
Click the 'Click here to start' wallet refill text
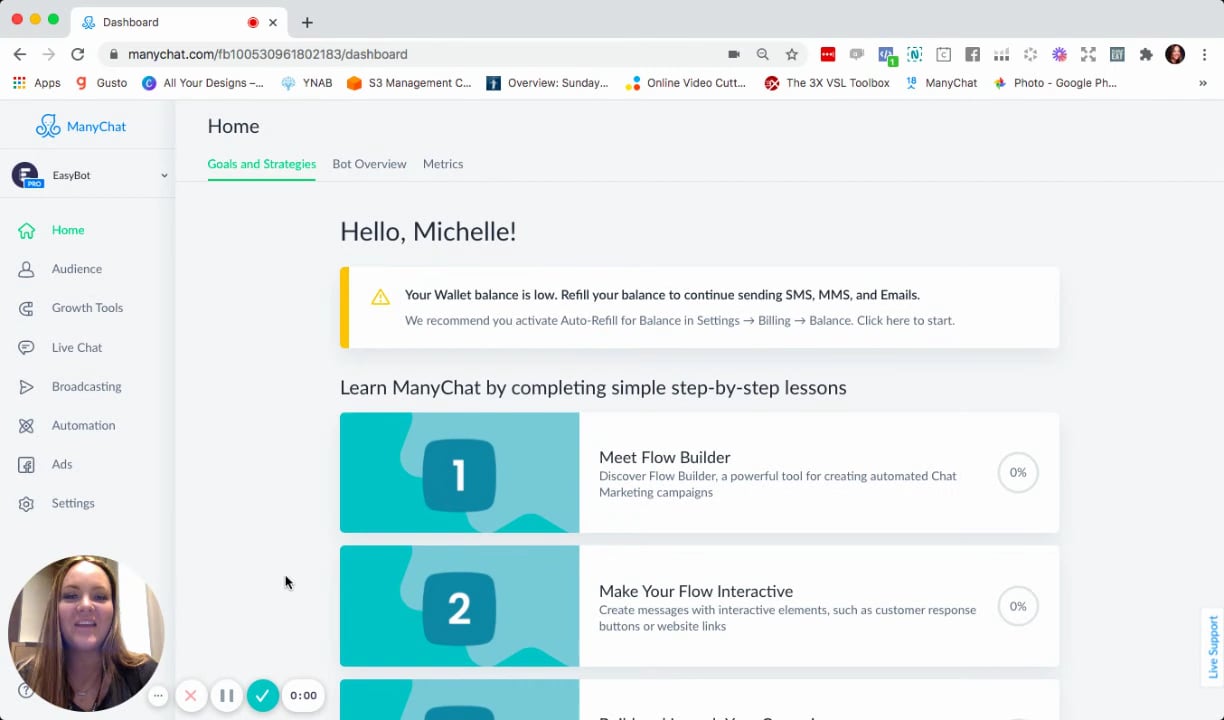pyautogui.click(x=905, y=320)
